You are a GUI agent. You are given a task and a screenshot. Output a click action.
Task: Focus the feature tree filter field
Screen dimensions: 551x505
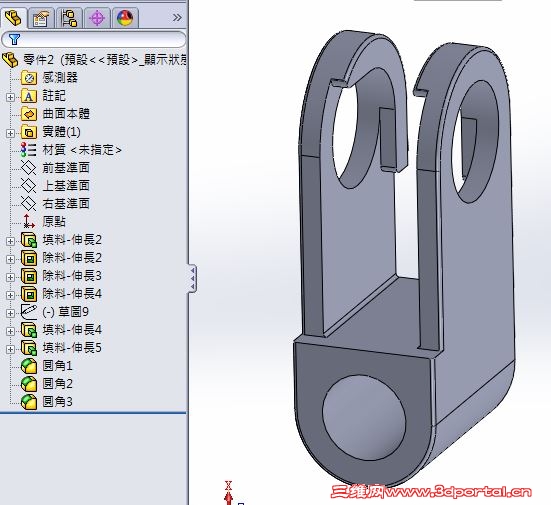93,39
